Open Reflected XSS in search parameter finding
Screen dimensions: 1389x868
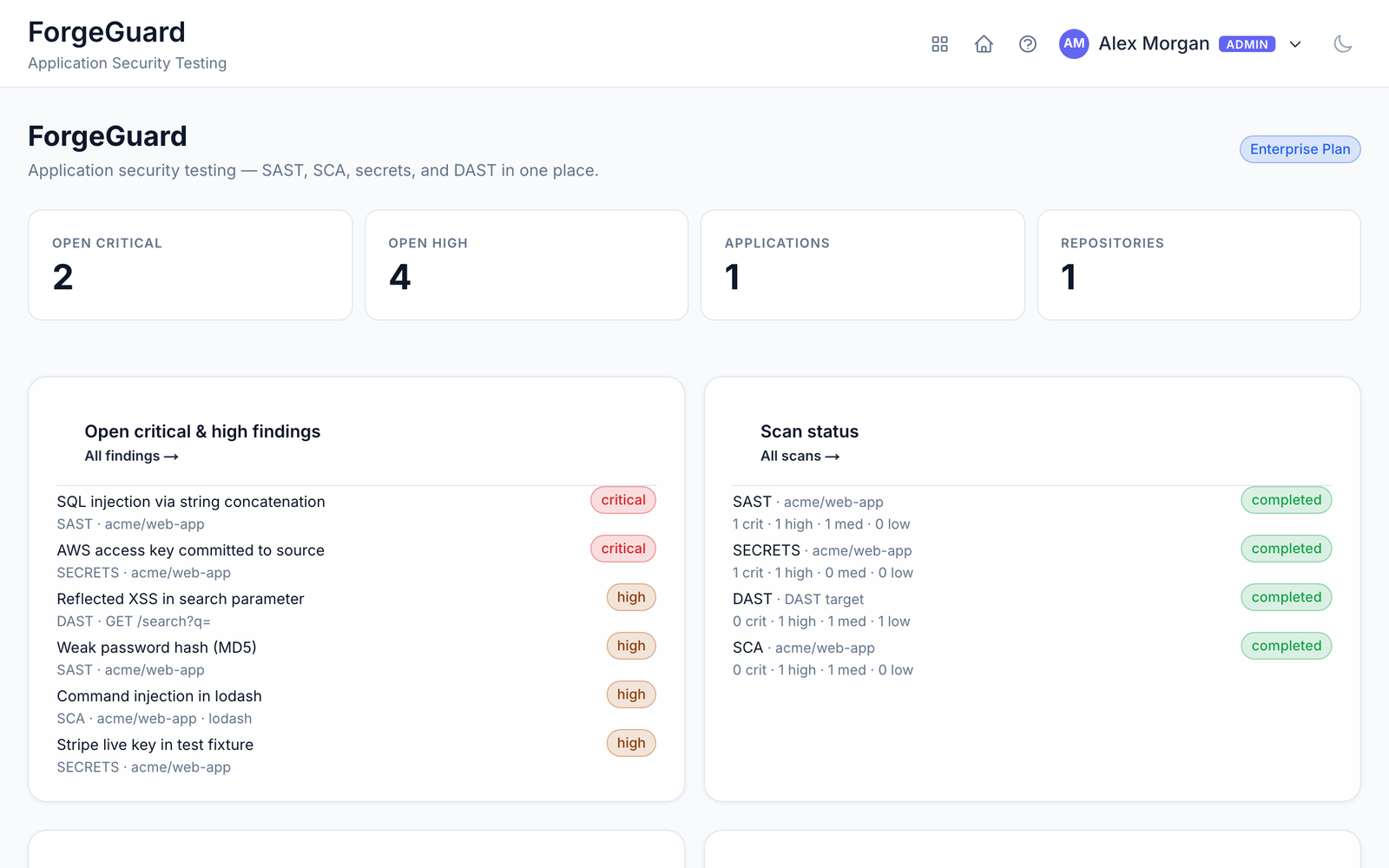pyautogui.click(x=181, y=599)
